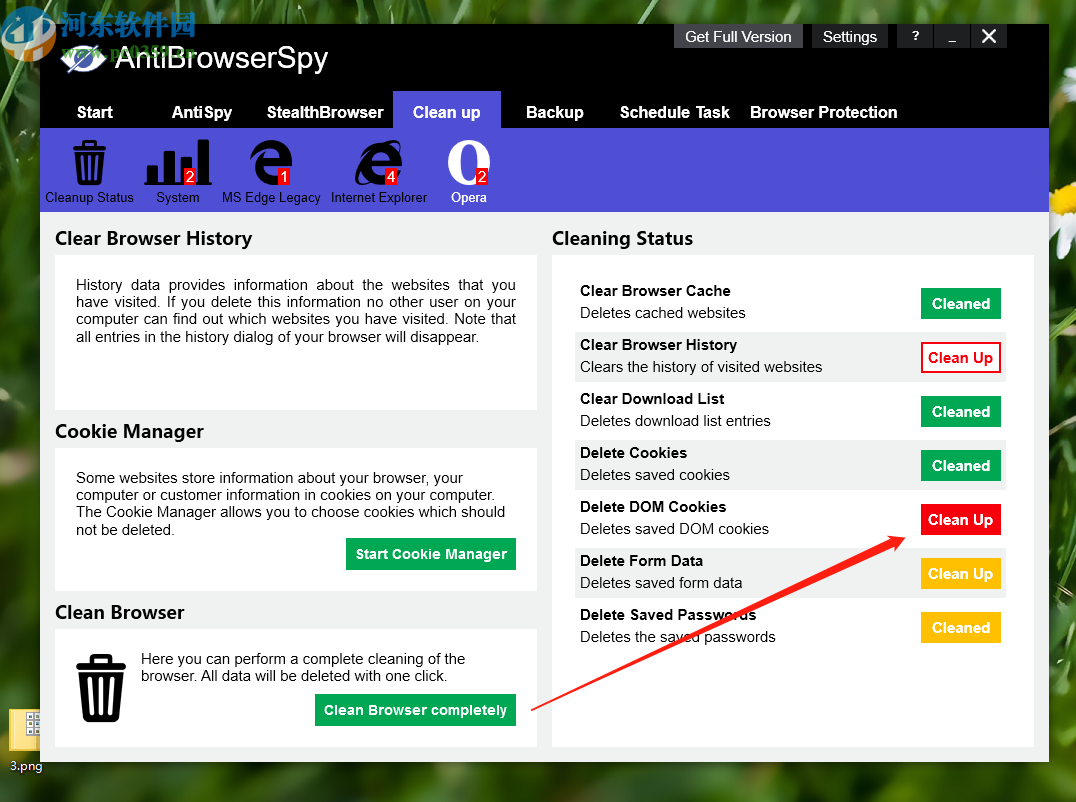Select the AntiSpy tab
1076x802 pixels.
201,112
